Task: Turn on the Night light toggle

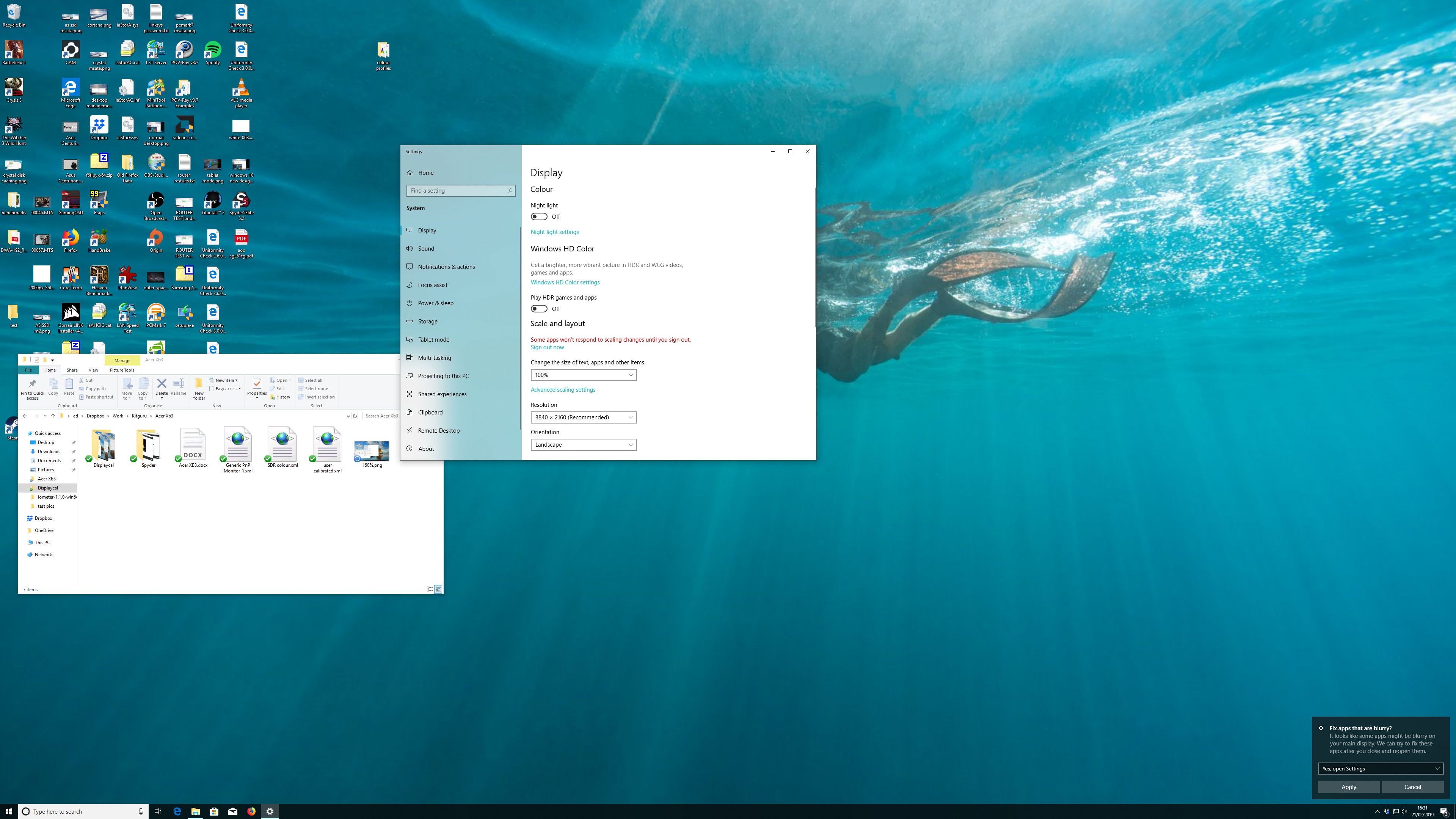Action: (539, 216)
